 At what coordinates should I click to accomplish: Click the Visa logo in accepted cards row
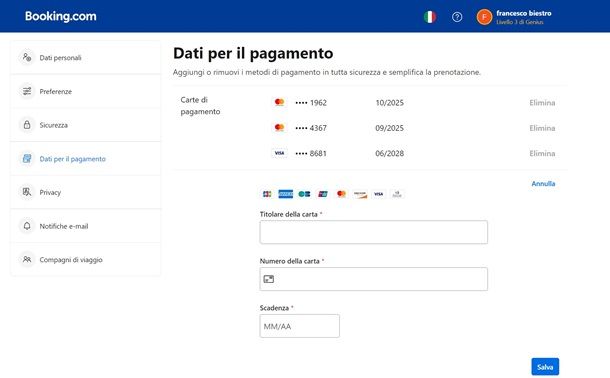click(379, 194)
